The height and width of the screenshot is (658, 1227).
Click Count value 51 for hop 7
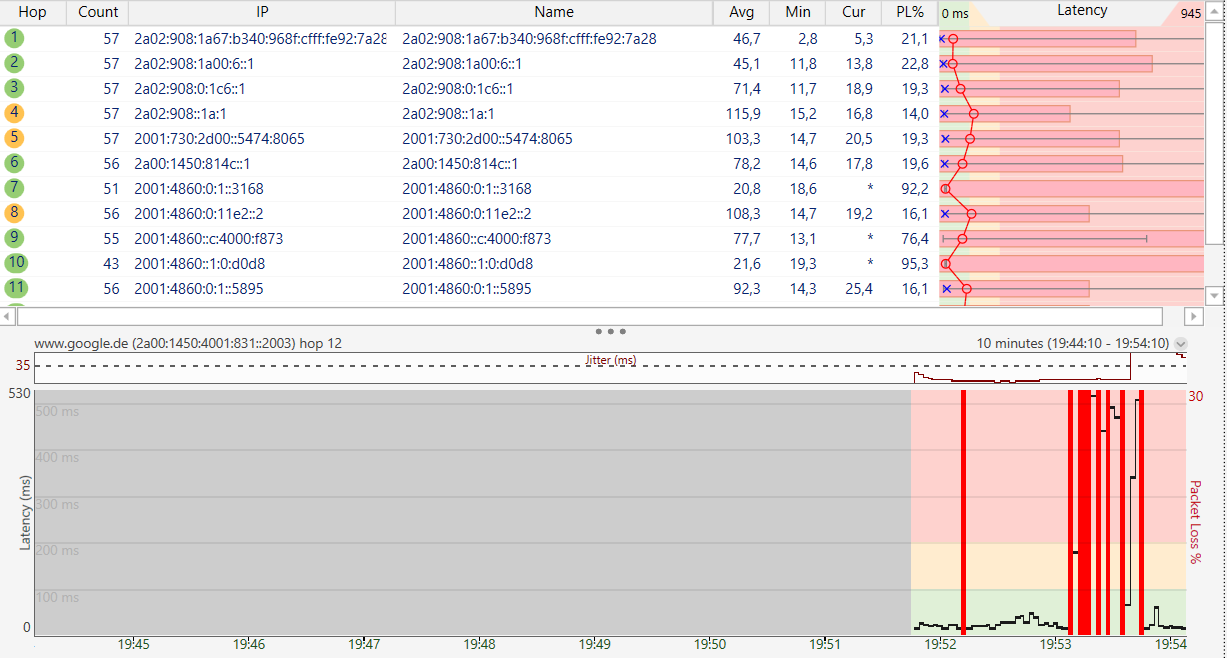[x=110, y=188]
